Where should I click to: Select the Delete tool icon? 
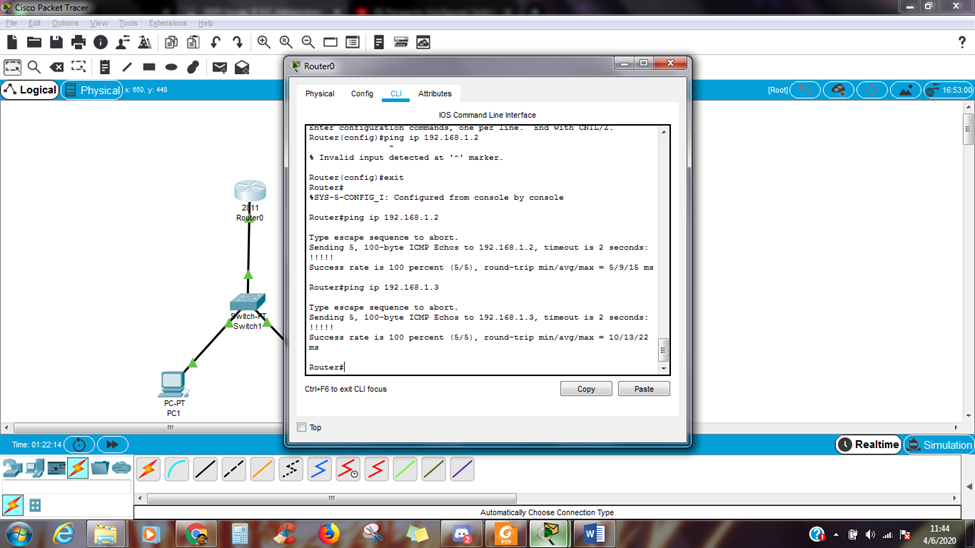[x=57, y=67]
